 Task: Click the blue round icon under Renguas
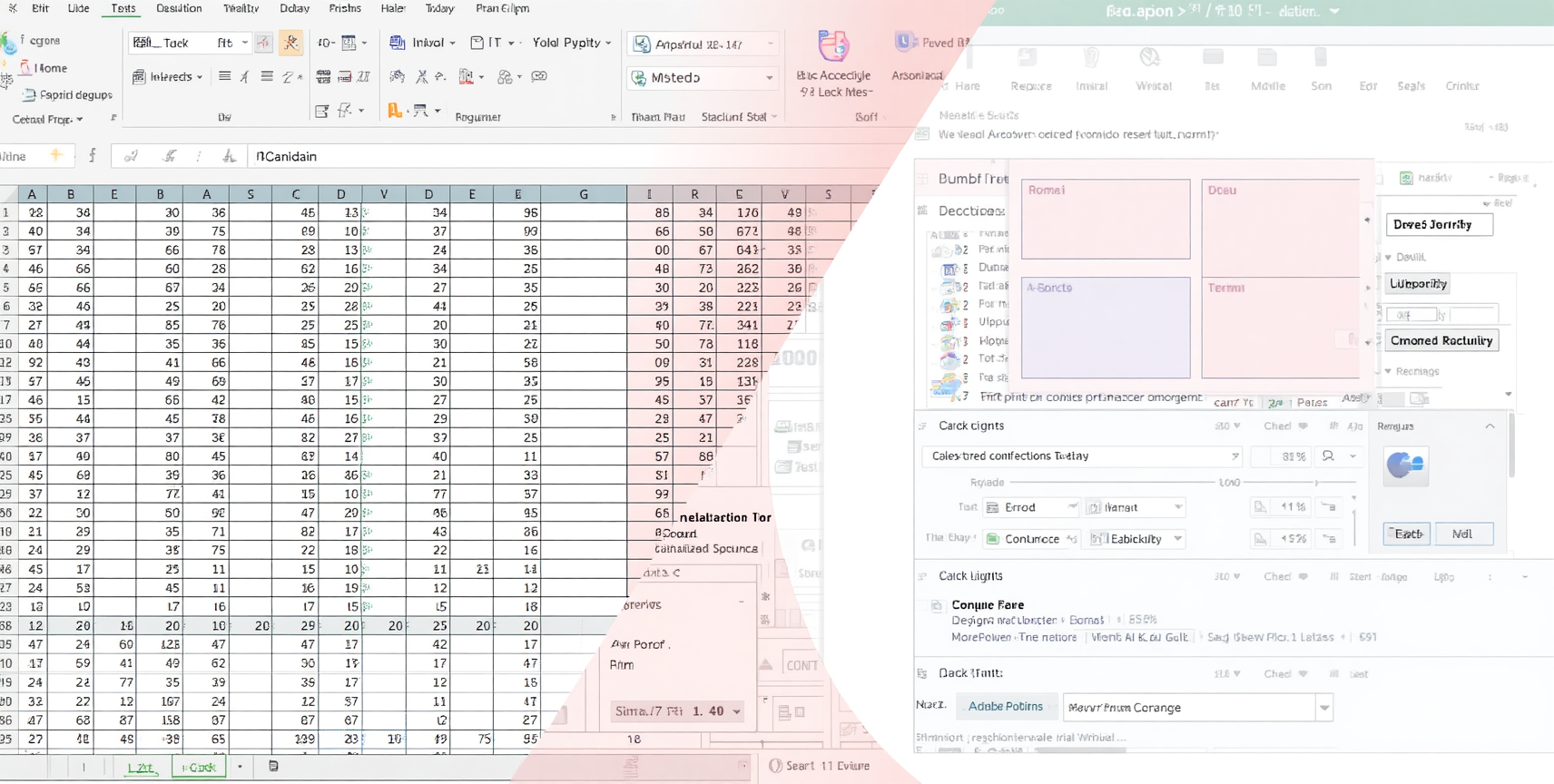[x=1405, y=465]
